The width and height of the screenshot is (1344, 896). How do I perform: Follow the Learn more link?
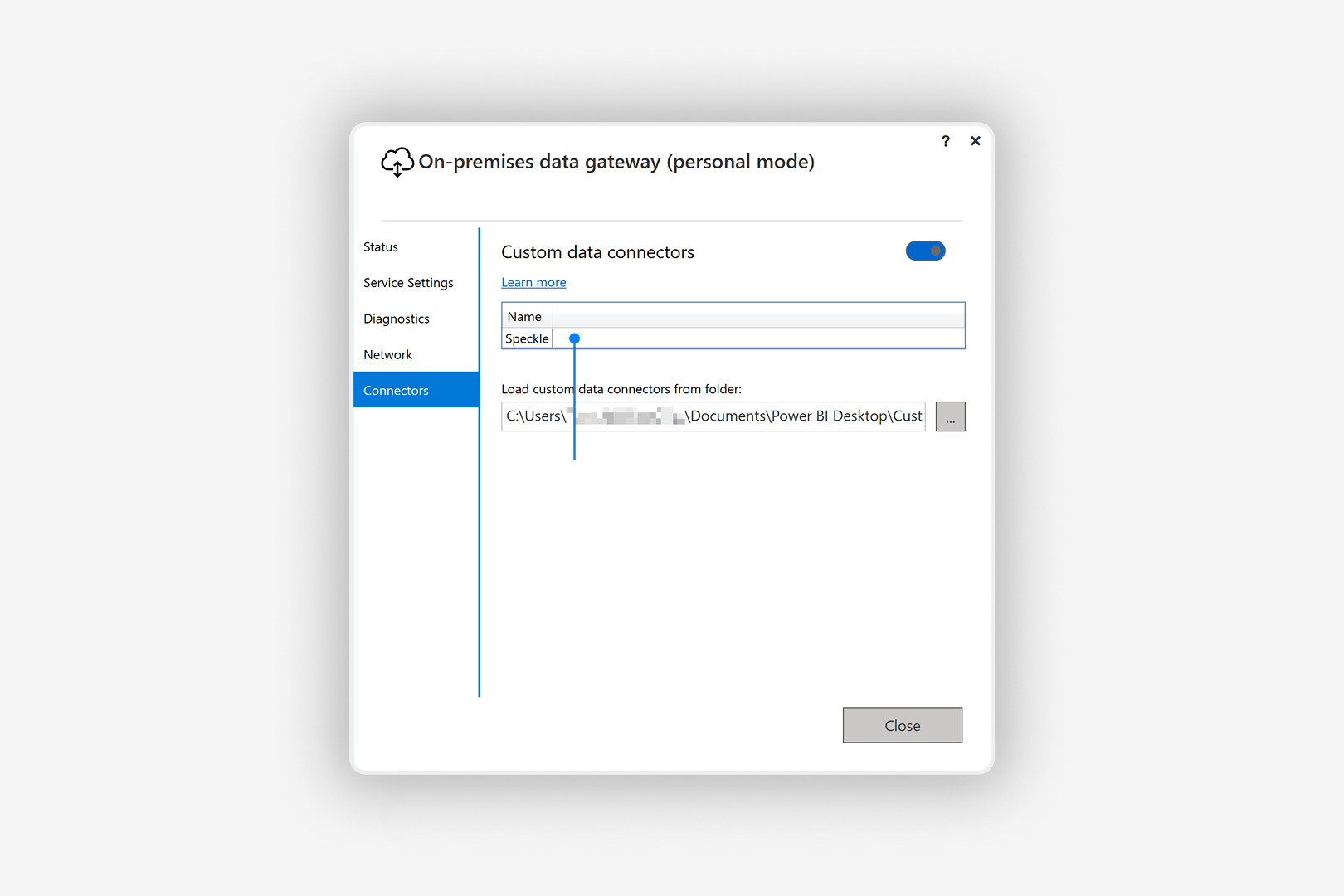(x=533, y=283)
